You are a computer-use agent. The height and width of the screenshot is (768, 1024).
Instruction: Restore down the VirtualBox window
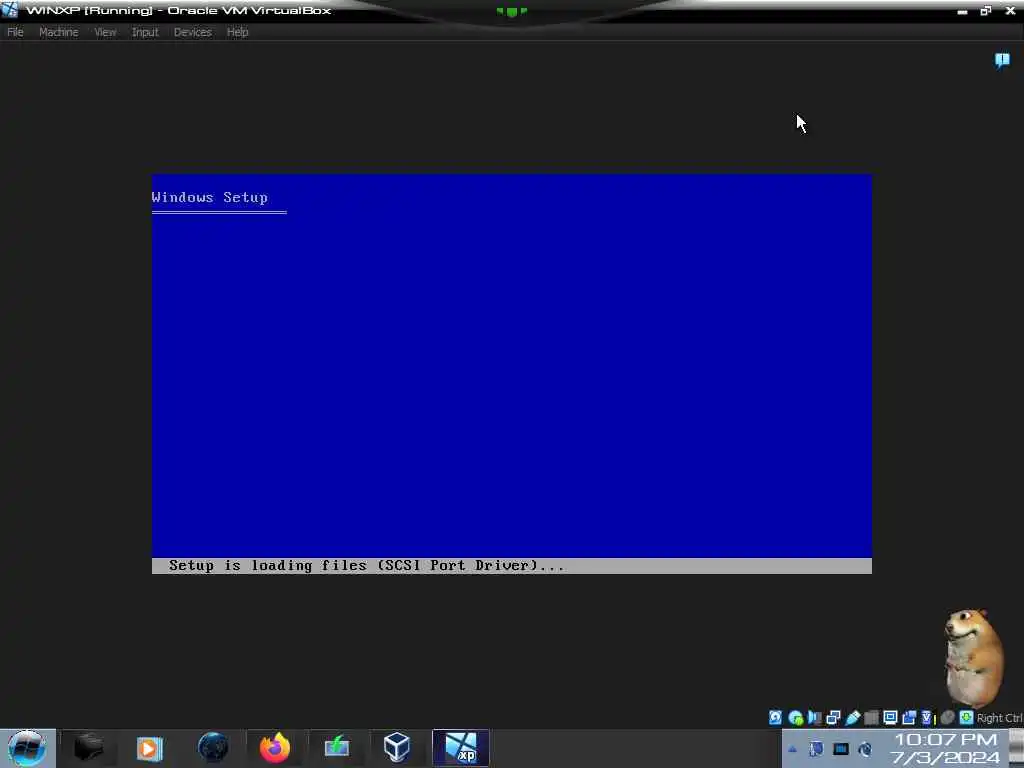[x=986, y=10]
